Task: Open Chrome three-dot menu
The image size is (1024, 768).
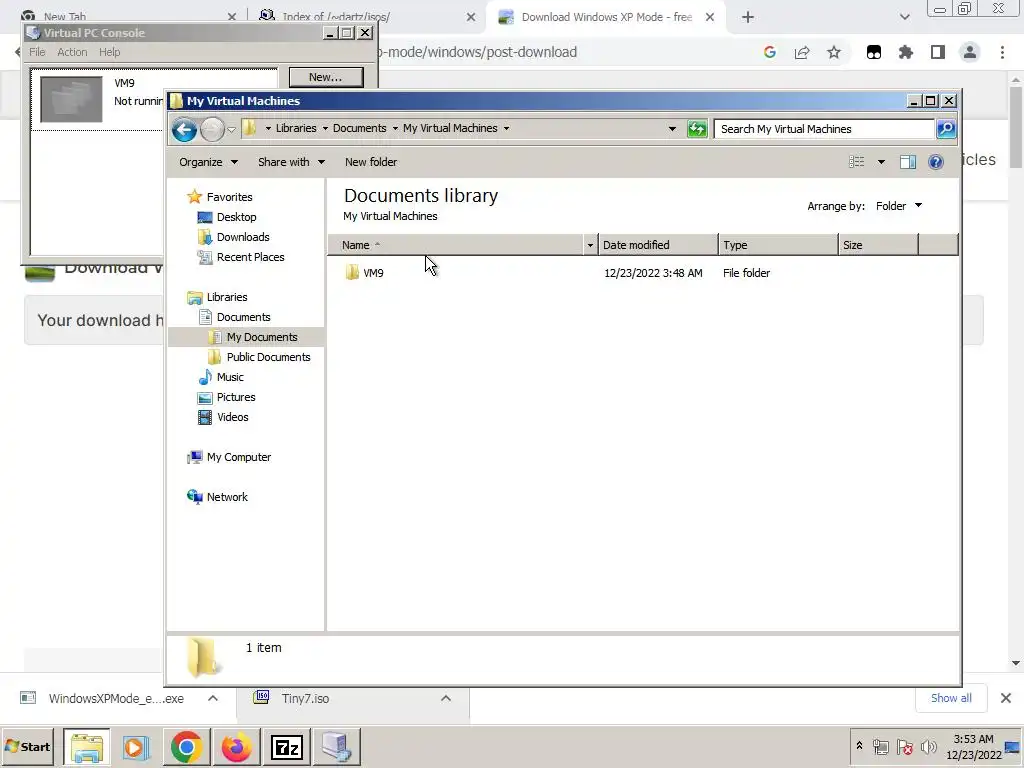Action: (x=1002, y=52)
